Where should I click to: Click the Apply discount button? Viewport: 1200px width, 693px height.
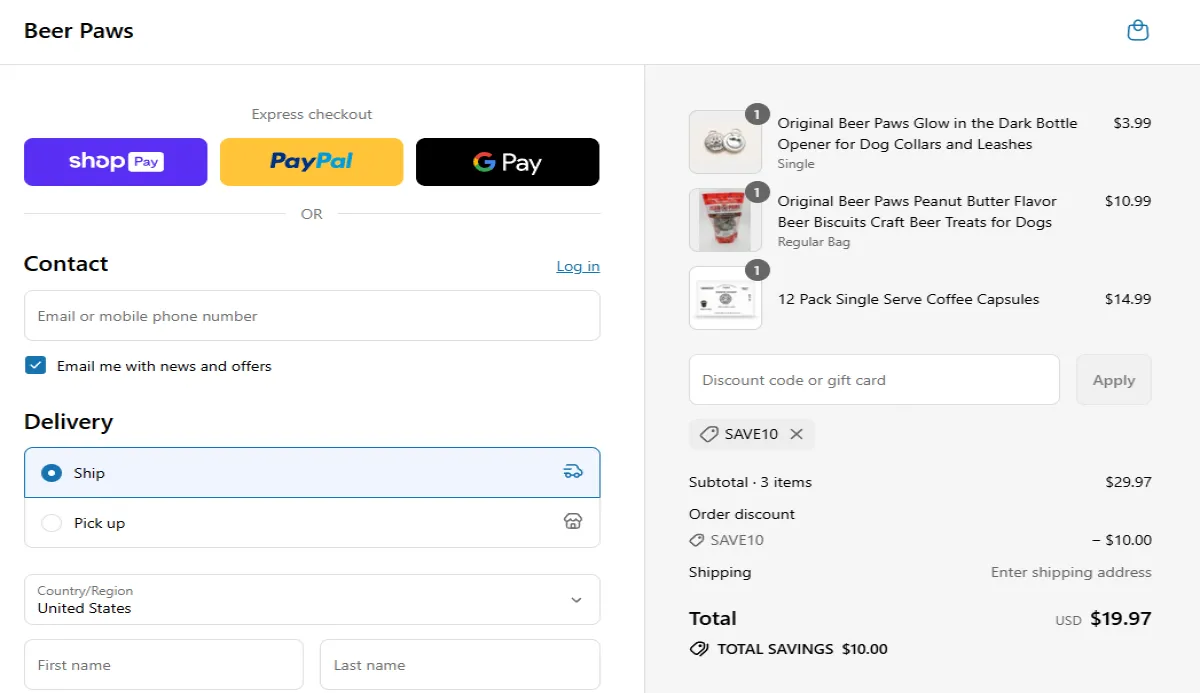coord(1113,379)
